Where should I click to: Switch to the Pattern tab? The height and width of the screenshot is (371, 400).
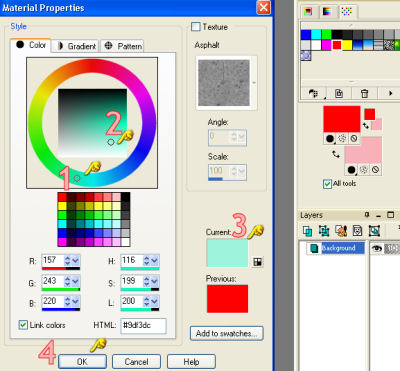tap(123, 46)
